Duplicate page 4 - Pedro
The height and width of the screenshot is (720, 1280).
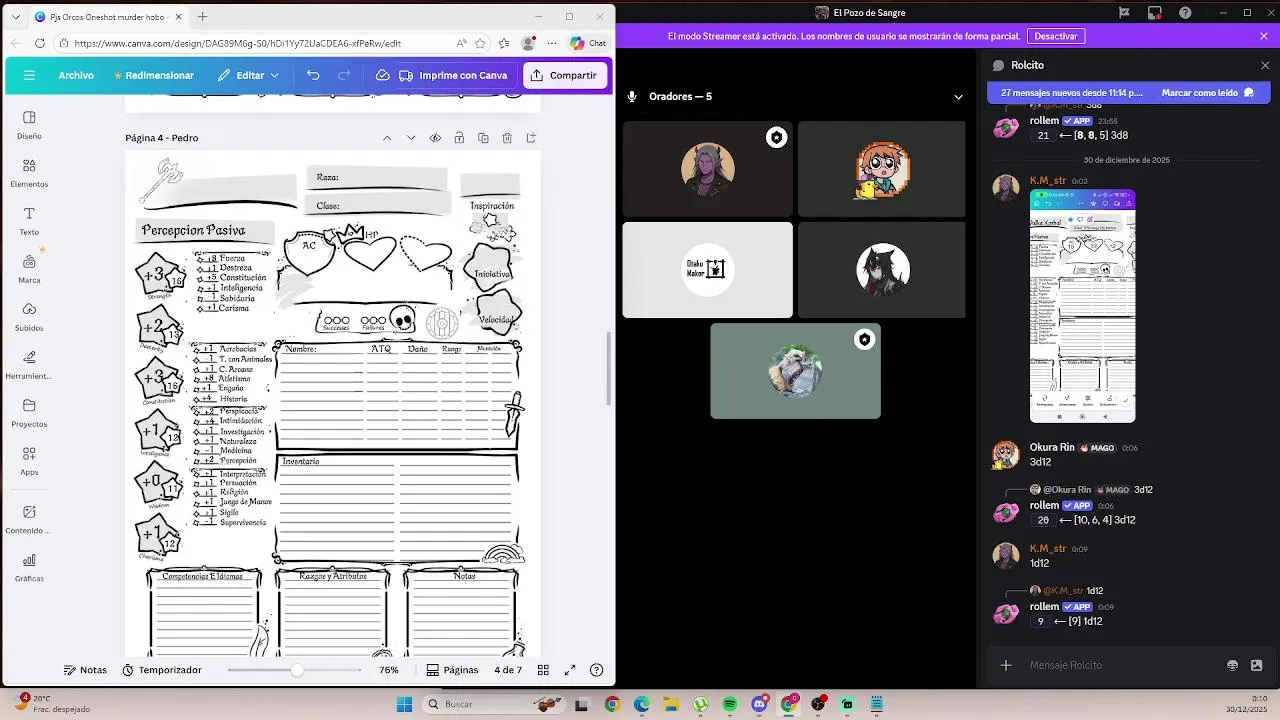(x=483, y=138)
